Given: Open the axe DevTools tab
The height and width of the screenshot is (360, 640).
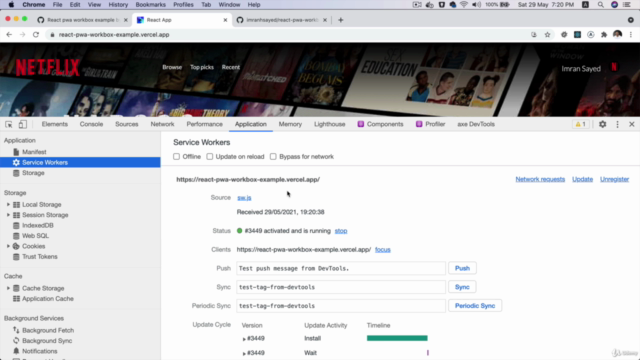Looking at the screenshot, I should click(476, 124).
